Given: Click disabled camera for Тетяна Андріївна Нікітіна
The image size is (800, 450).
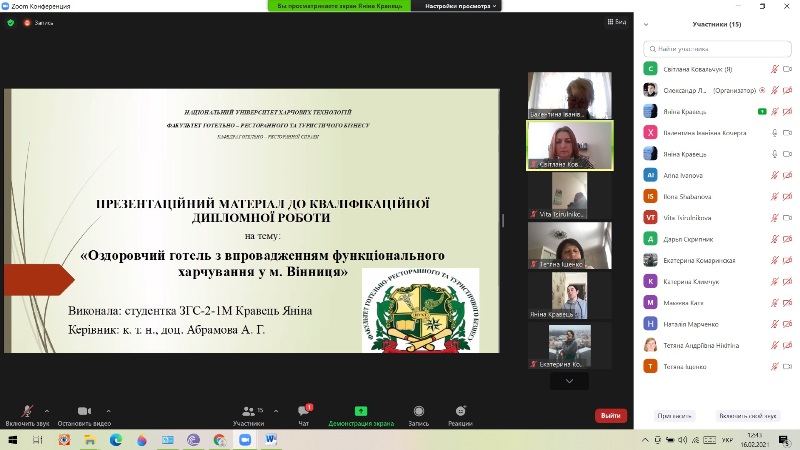Looking at the screenshot, I should (787, 345).
